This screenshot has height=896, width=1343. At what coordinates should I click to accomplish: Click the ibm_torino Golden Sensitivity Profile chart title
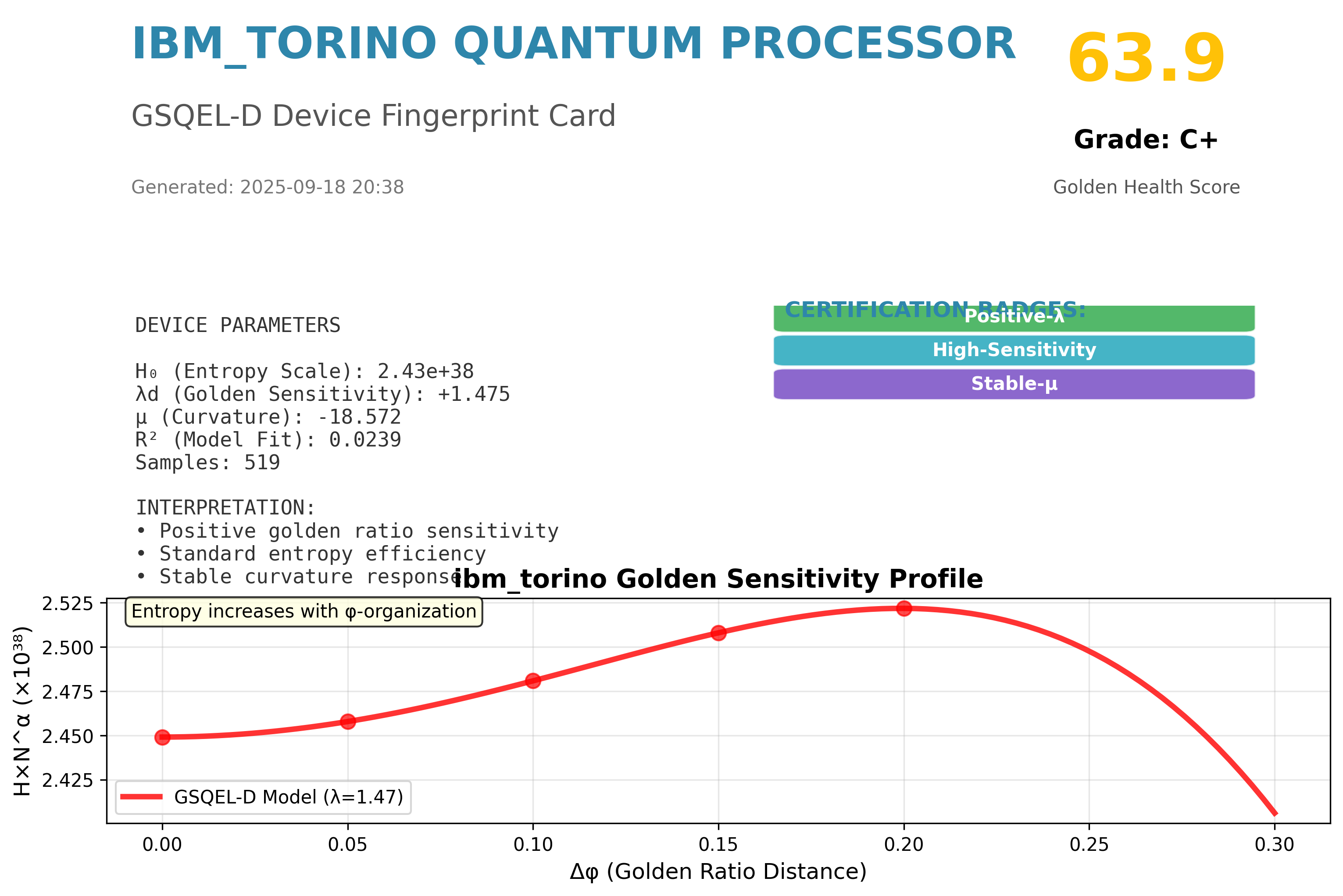tap(718, 579)
